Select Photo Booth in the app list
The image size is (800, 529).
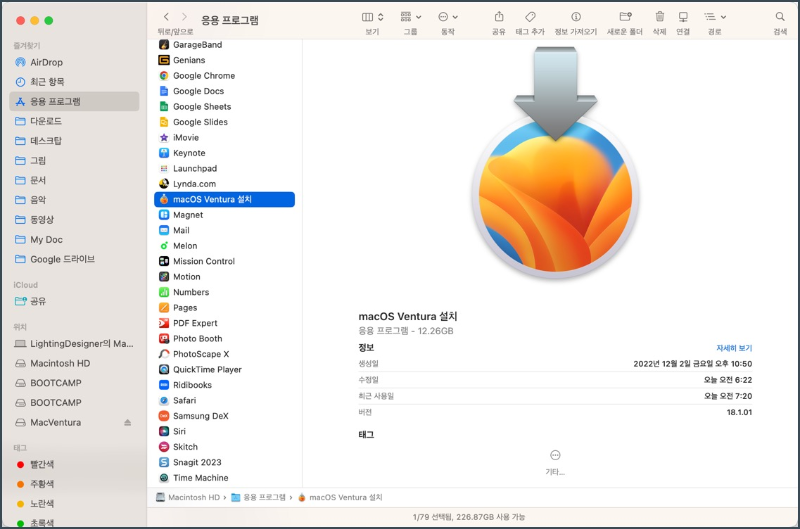coord(224,339)
